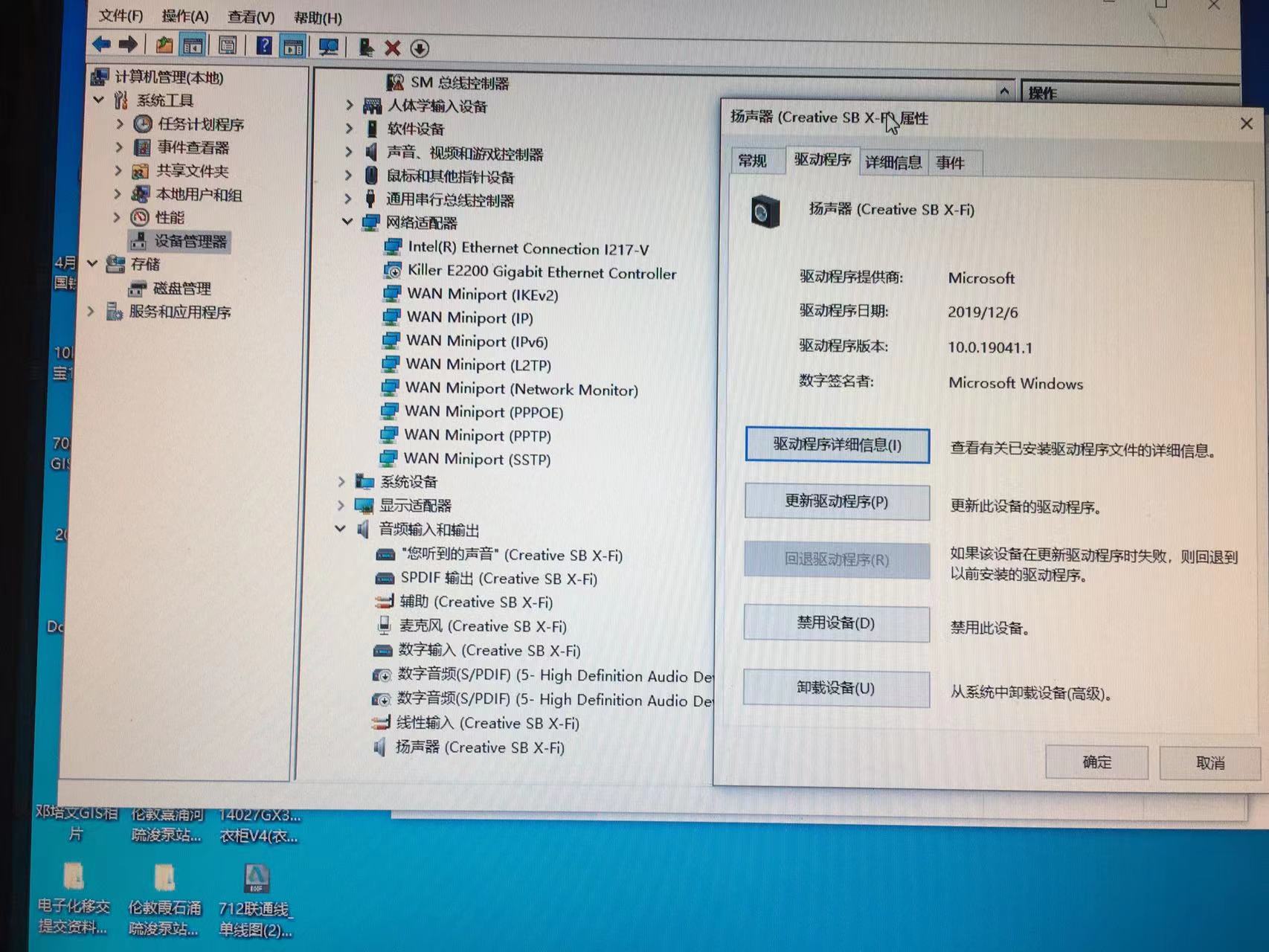Viewport: 1269px width, 952px height.
Task: Click SM 总线控制器 device icon
Action: point(395,82)
